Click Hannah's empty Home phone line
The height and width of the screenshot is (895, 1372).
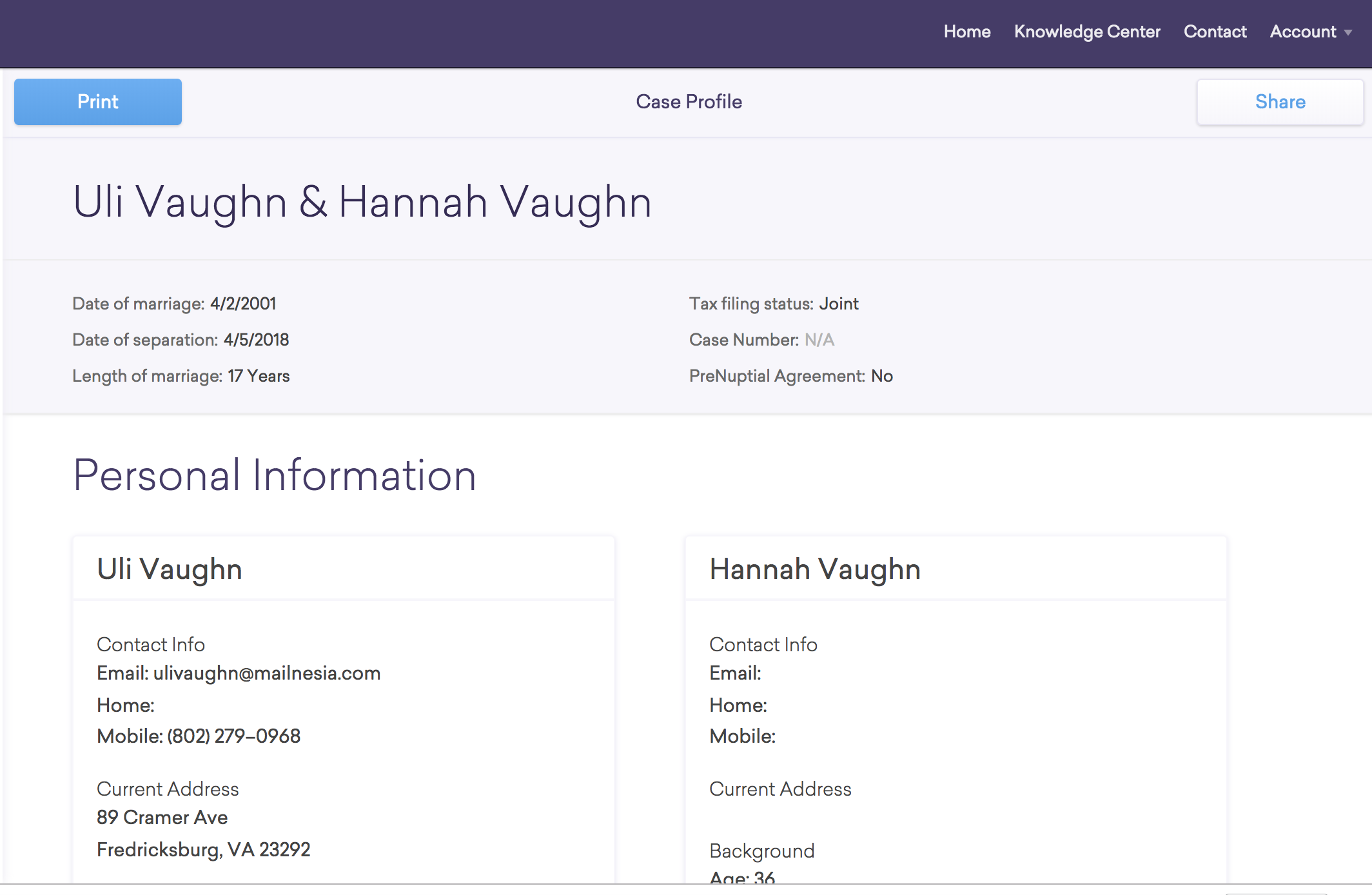click(x=738, y=705)
